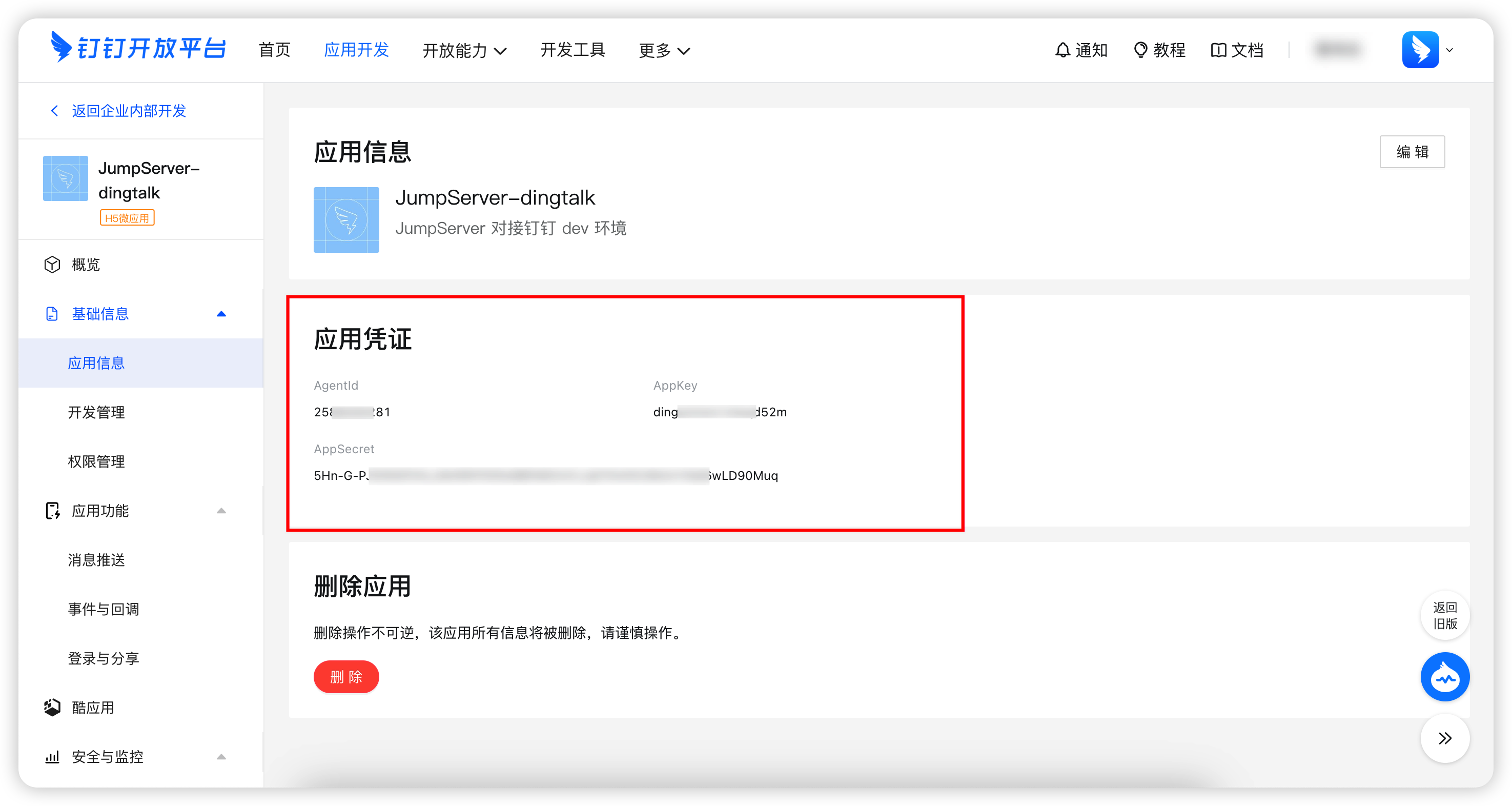Click the JumpServer-dingtalk sidebar app icon

65,178
